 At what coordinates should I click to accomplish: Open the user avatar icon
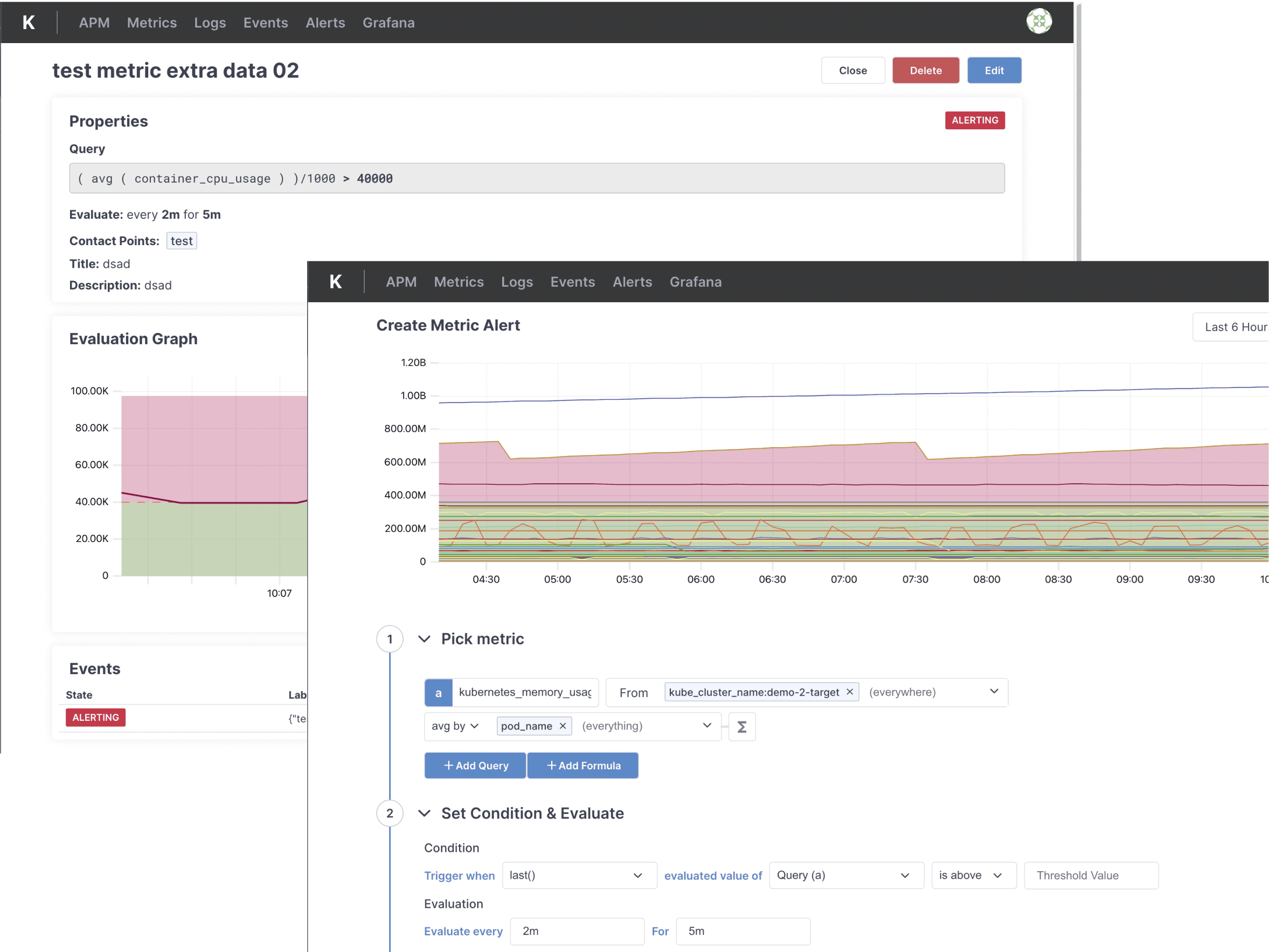point(1038,22)
